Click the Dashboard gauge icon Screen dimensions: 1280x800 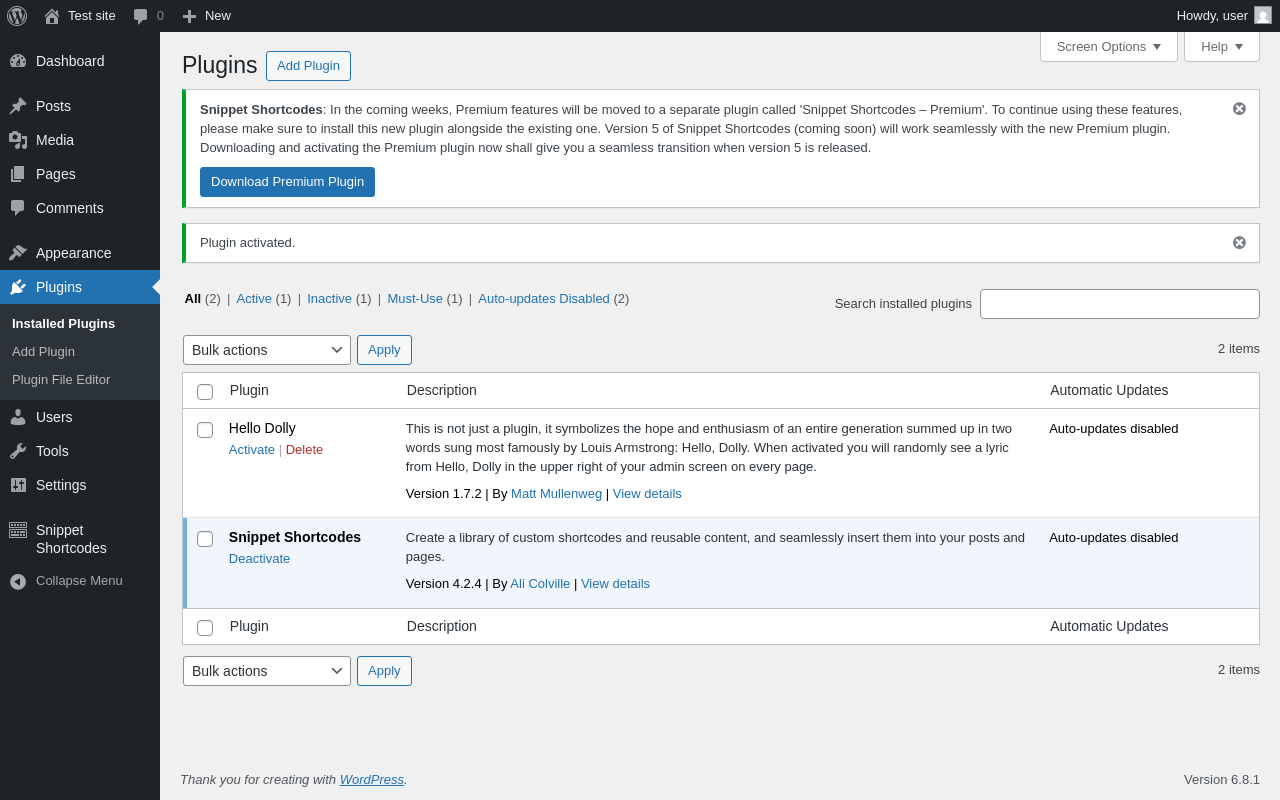pyautogui.click(x=18, y=61)
